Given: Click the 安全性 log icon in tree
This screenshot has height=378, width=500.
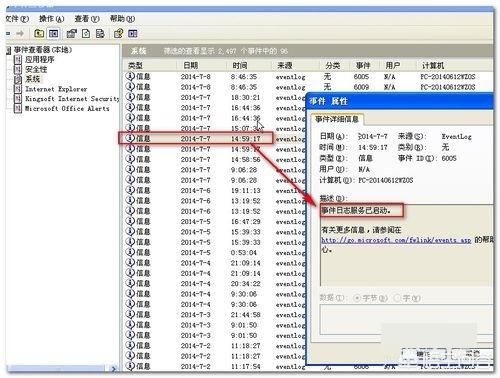Looking at the screenshot, I should pyautogui.click(x=18, y=69).
